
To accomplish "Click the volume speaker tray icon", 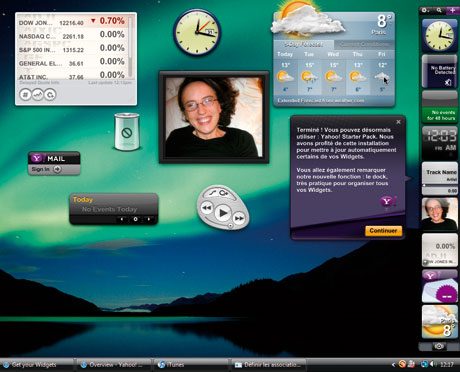I will 432,364.
